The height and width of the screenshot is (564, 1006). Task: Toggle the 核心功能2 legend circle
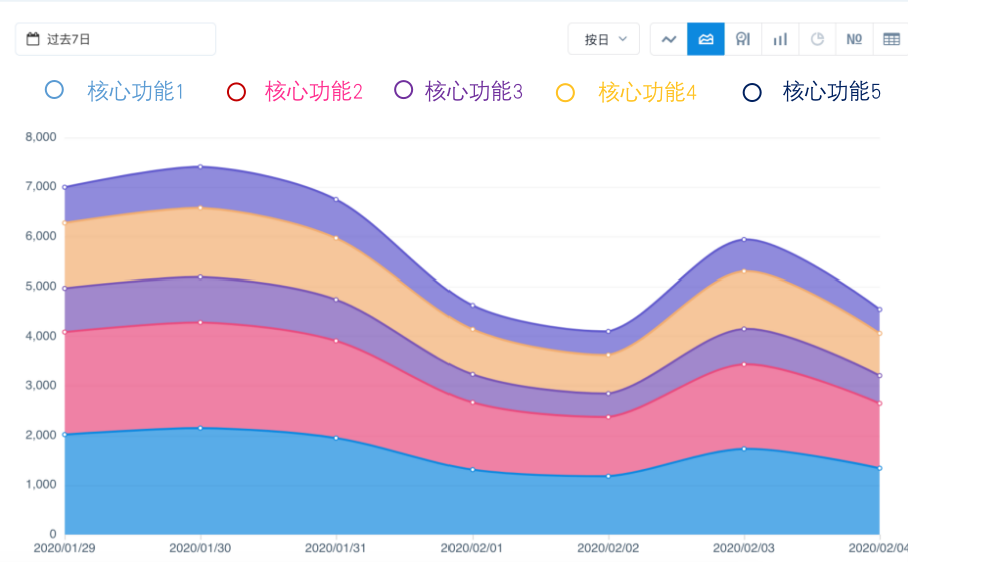(236, 92)
